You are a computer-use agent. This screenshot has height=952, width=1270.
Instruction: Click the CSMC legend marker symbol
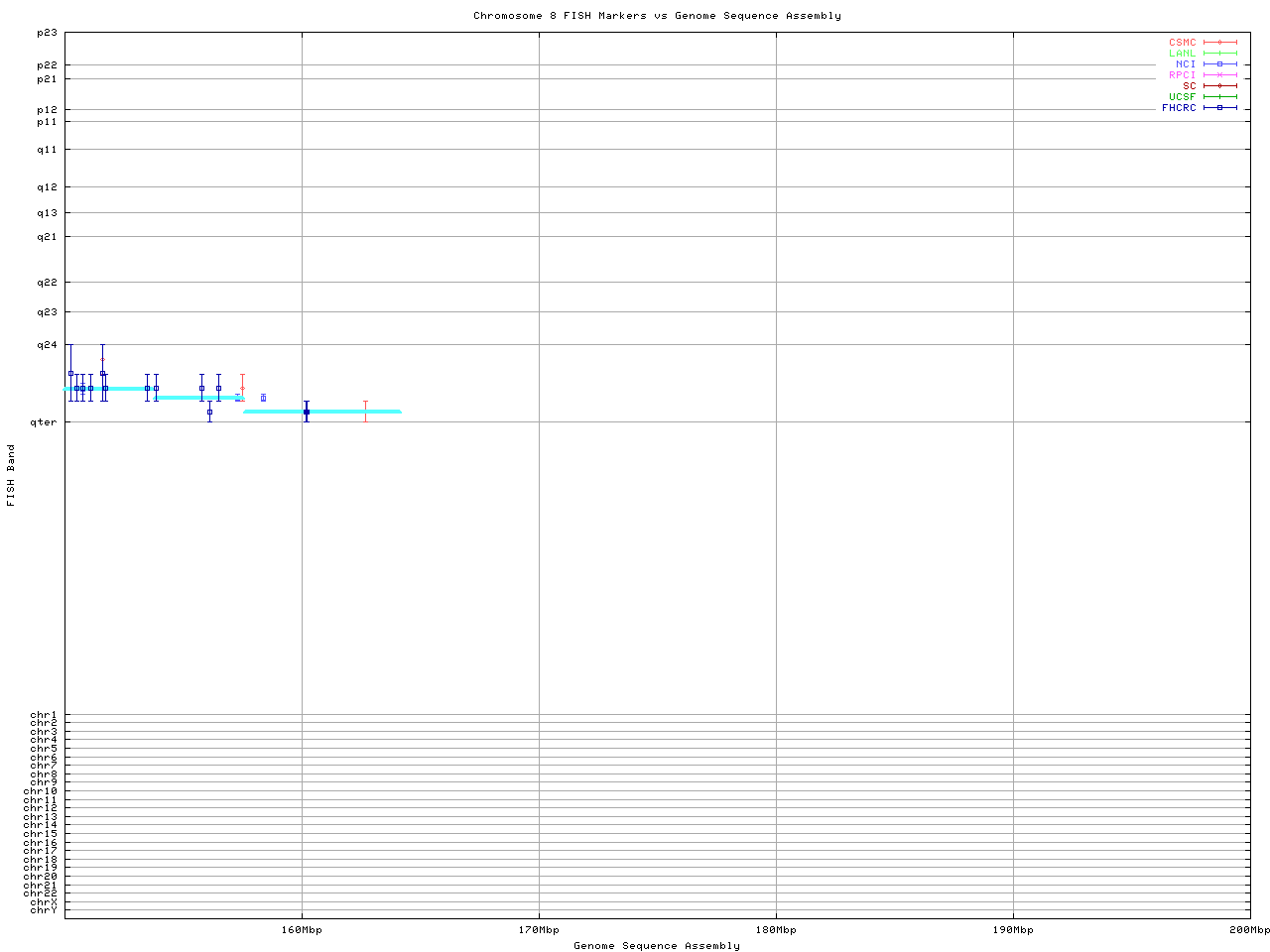pyautogui.click(x=1220, y=43)
